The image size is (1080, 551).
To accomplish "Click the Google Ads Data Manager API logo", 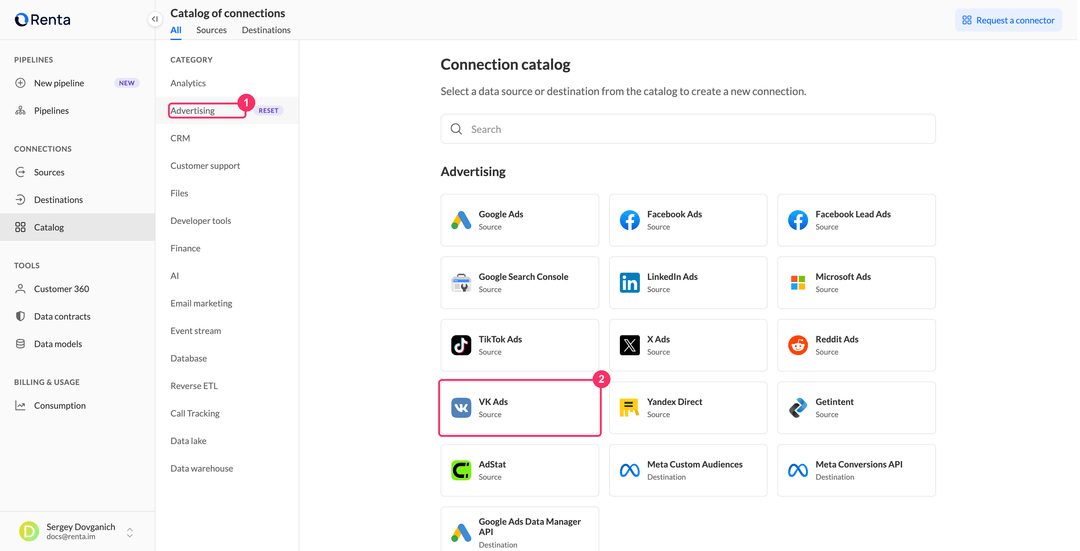I will pyautogui.click(x=461, y=532).
